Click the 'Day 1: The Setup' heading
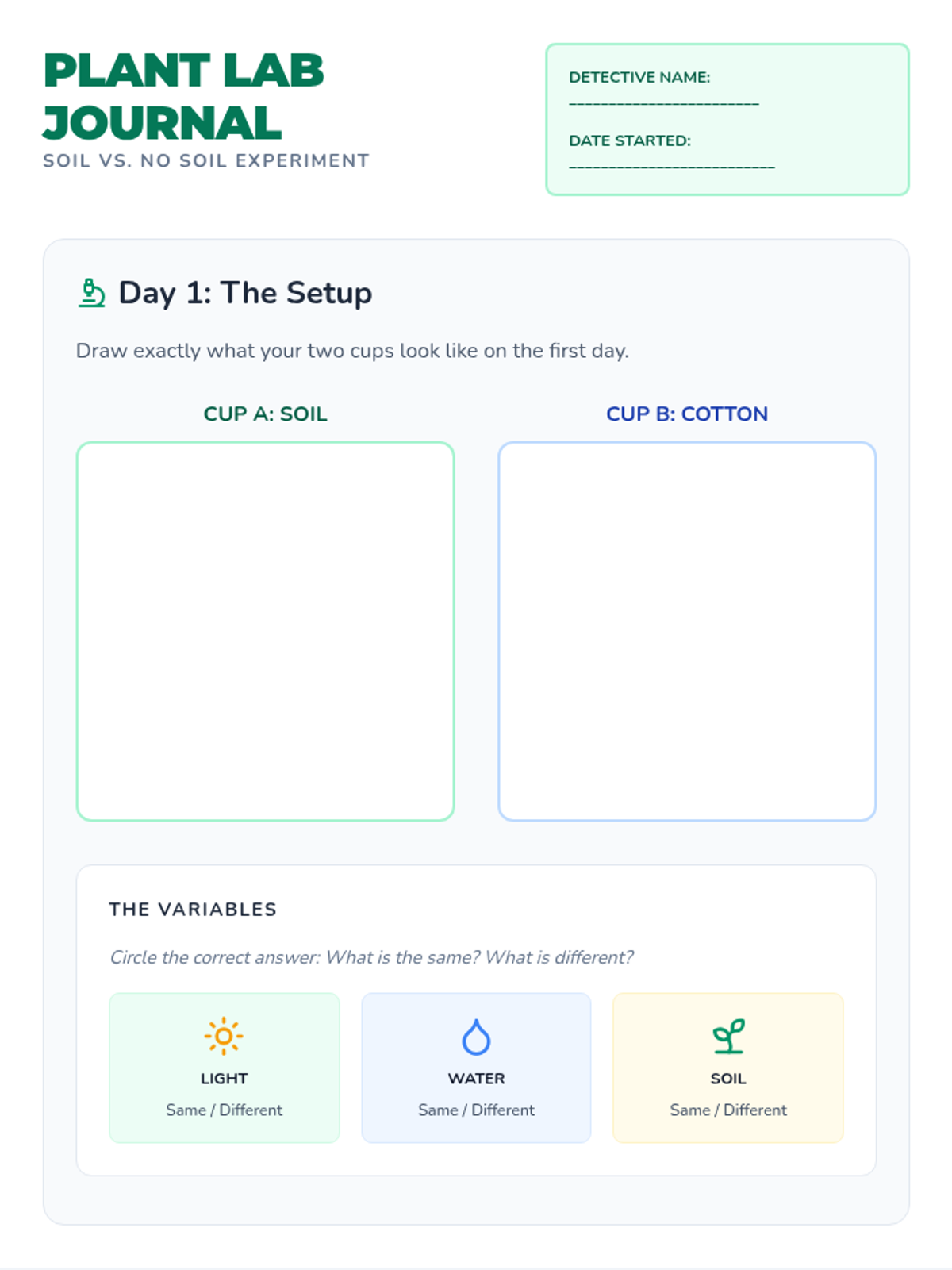This screenshot has width=952, height=1270. [245, 293]
